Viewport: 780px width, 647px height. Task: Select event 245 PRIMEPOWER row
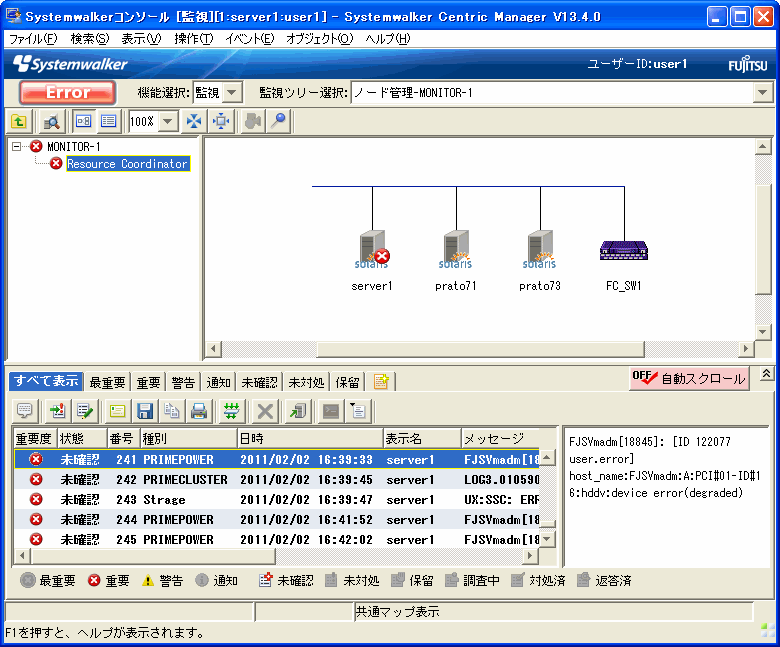[277, 539]
